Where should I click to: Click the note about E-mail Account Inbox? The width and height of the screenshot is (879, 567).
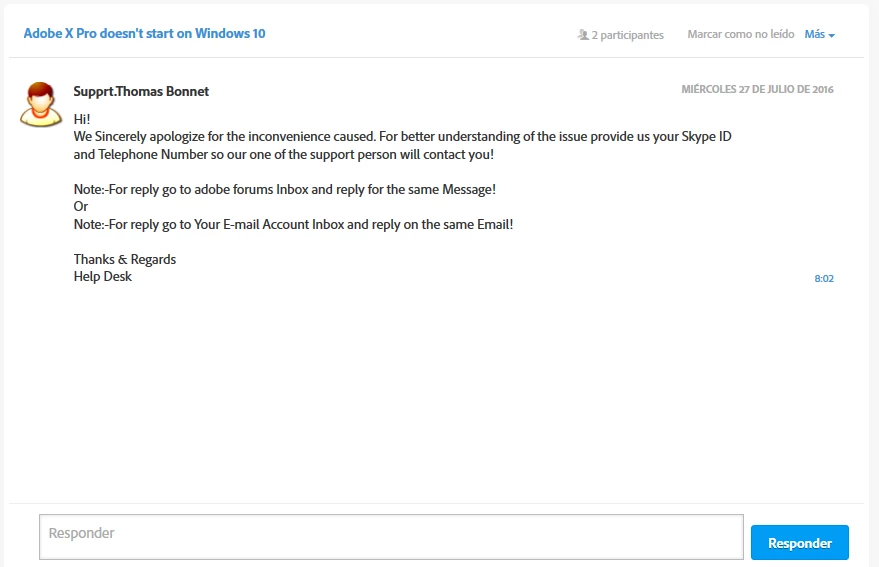click(x=293, y=225)
